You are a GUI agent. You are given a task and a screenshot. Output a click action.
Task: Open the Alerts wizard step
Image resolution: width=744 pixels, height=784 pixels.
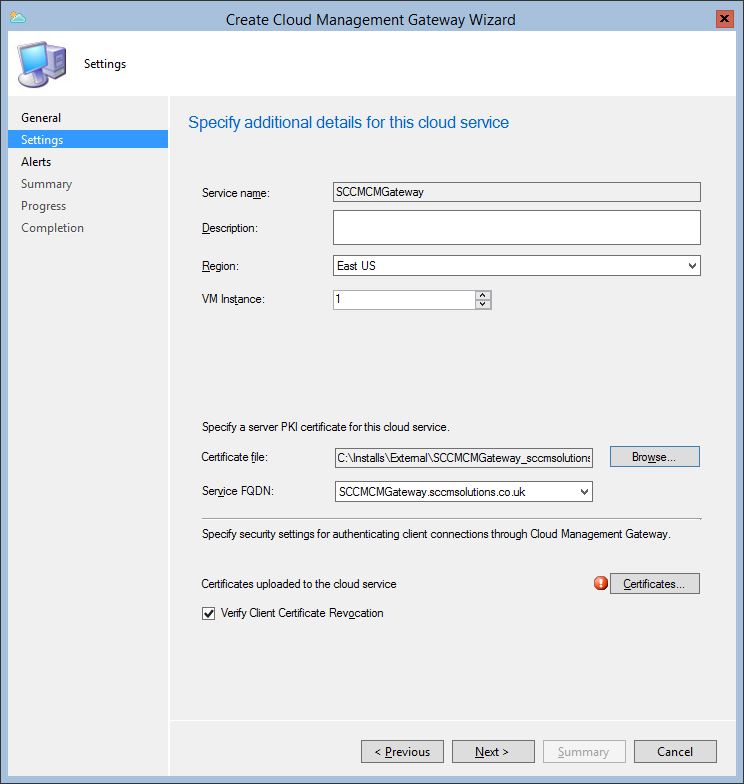click(36, 162)
